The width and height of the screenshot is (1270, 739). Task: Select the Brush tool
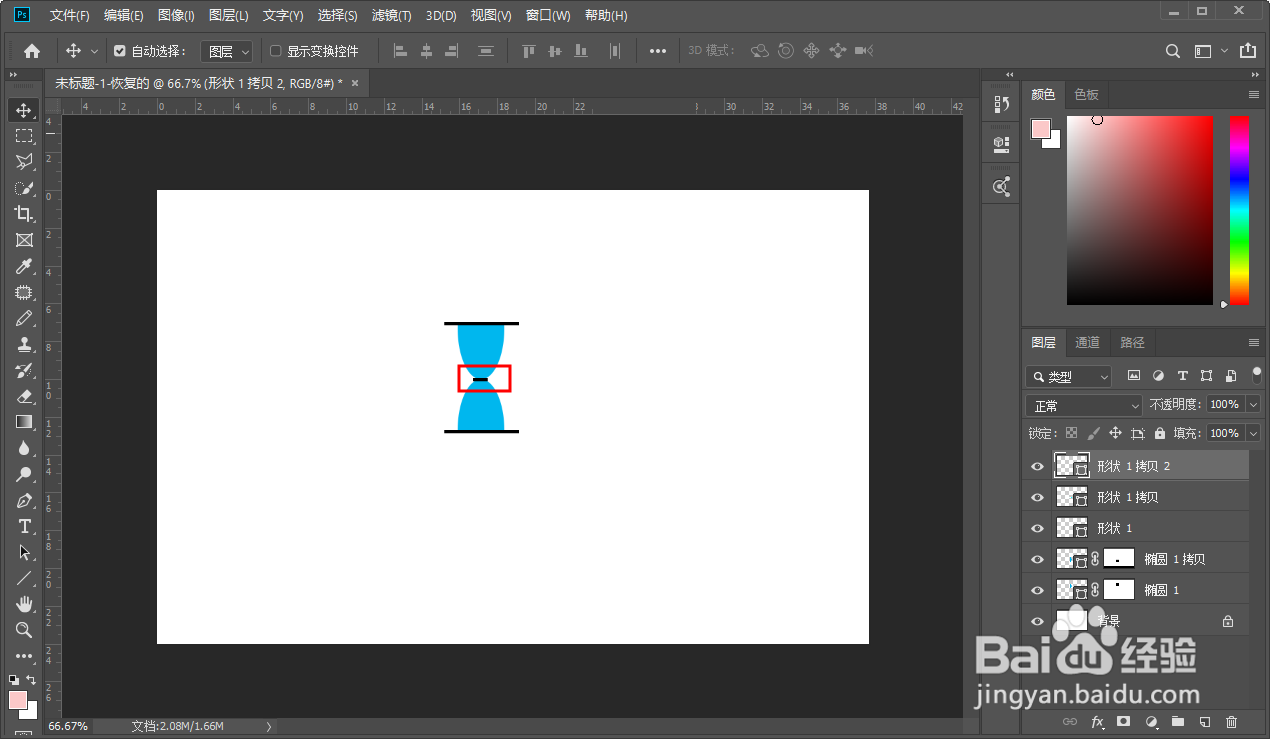24,318
